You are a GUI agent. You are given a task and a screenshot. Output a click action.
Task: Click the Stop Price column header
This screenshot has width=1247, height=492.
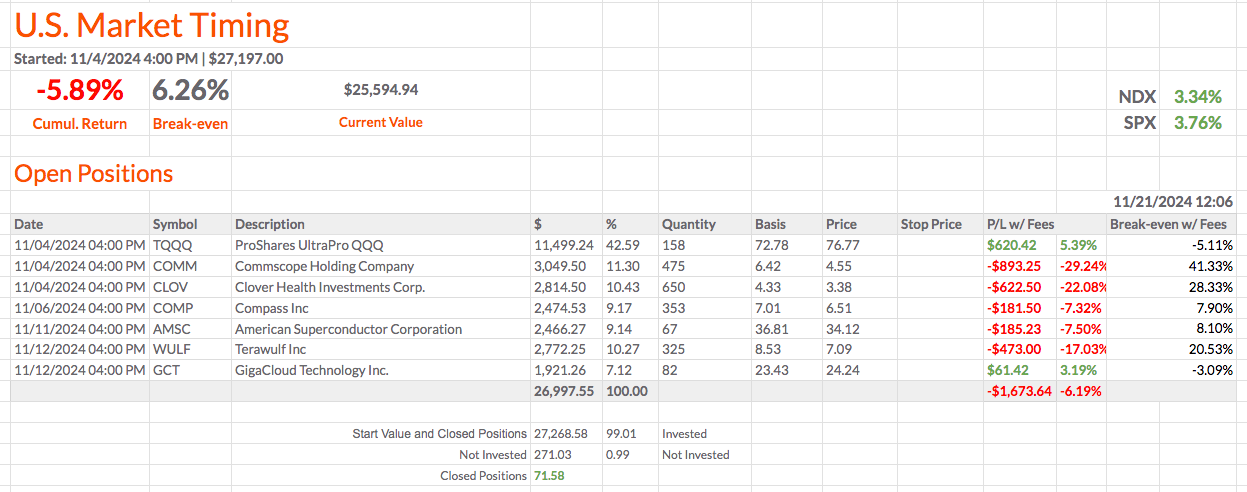(931, 224)
